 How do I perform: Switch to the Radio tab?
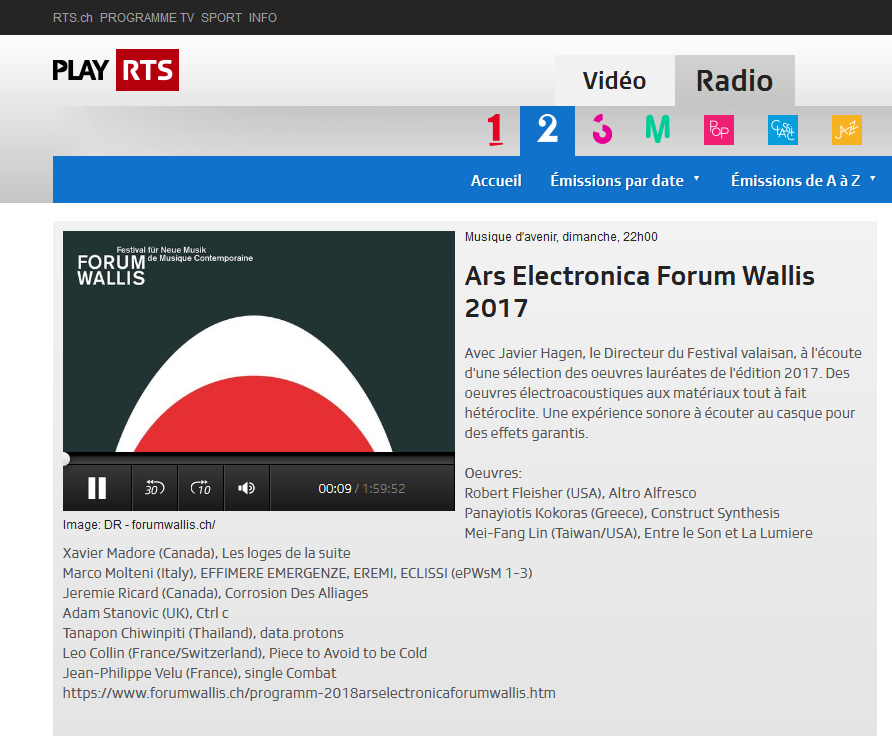[734, 81]
